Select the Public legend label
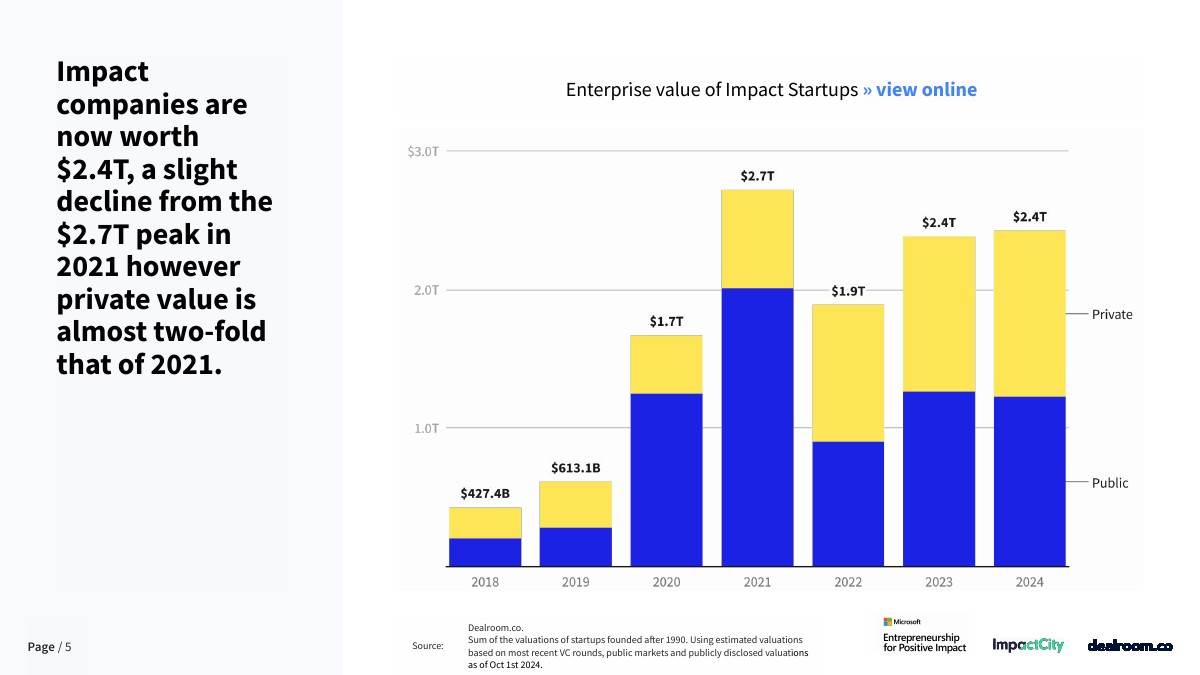This screenshot has width=1200, height=675. (1110, 483)
